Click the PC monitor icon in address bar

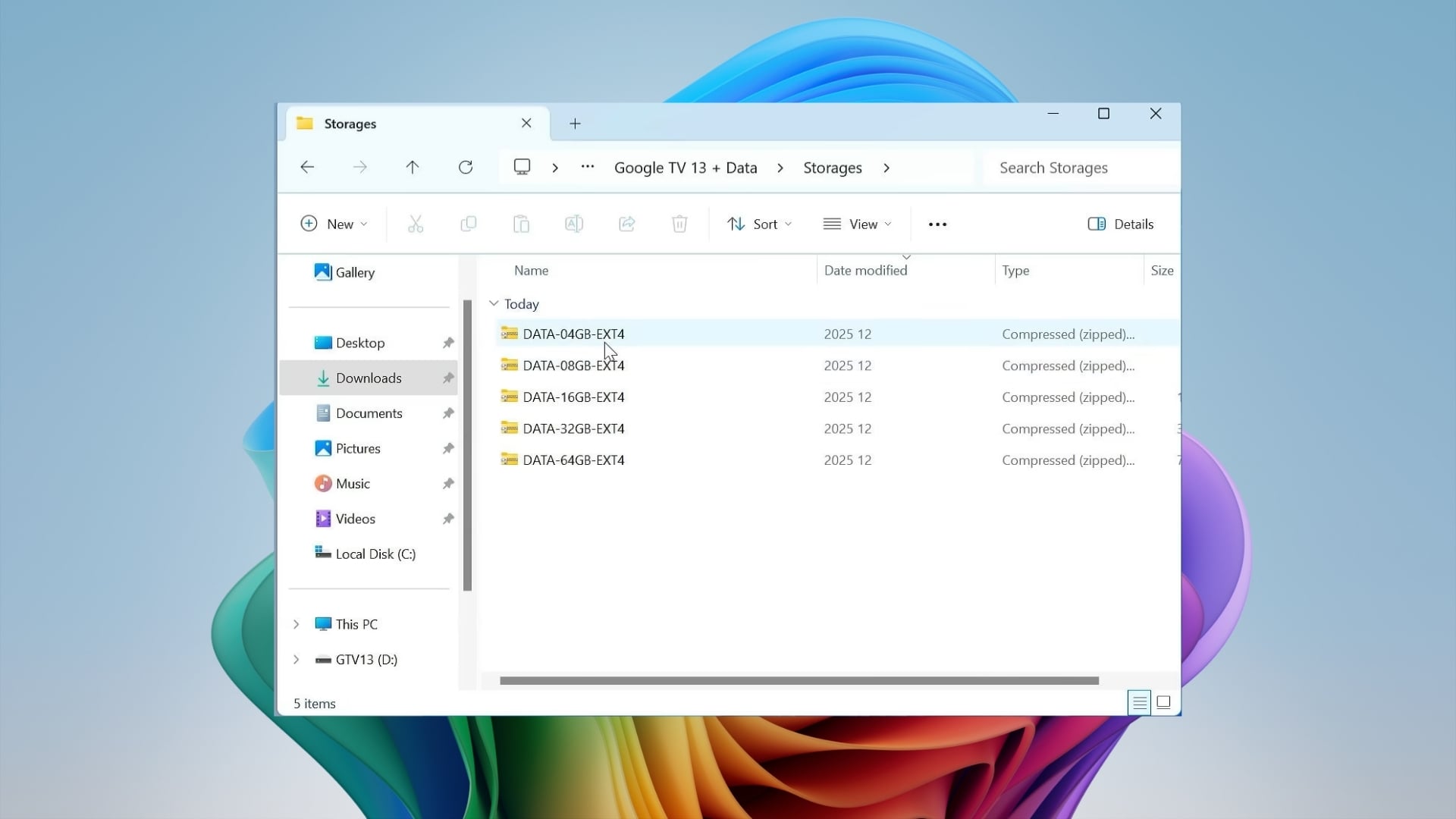[x=522, y=167]
